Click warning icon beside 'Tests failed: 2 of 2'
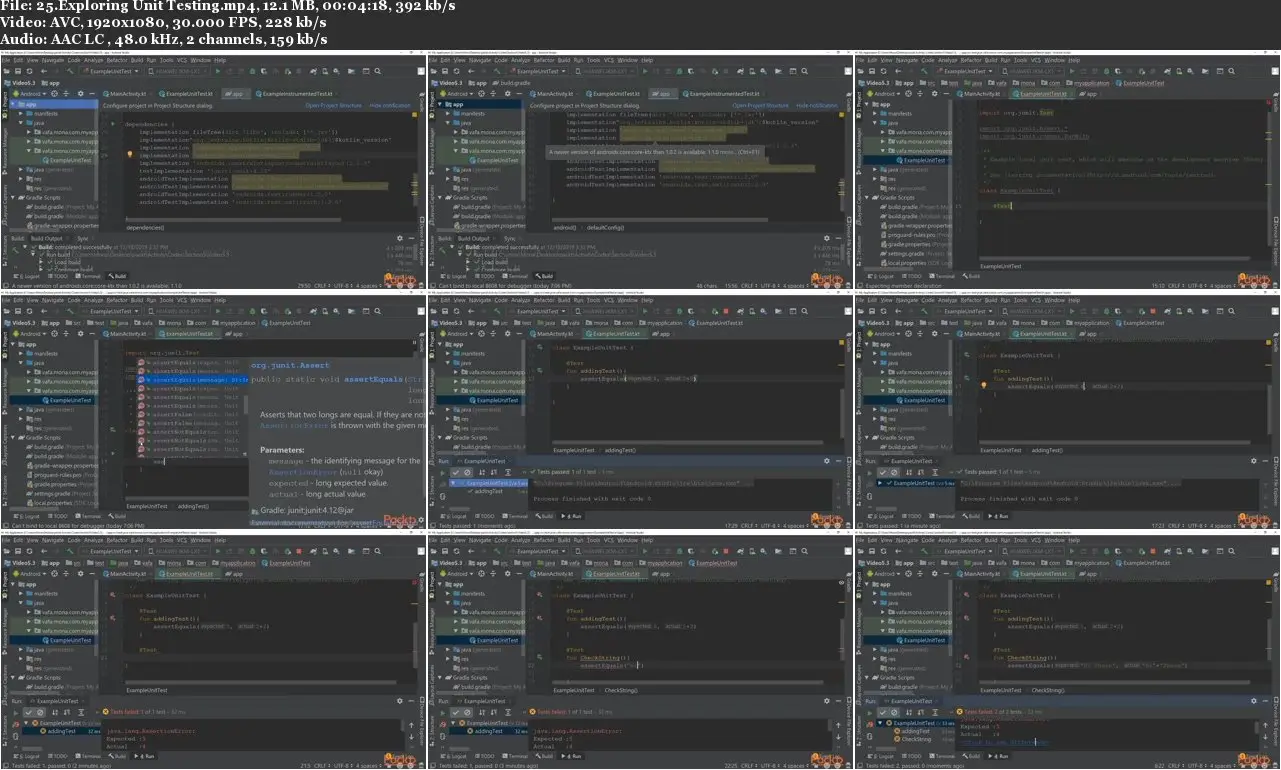 click(x=960, y=711)
